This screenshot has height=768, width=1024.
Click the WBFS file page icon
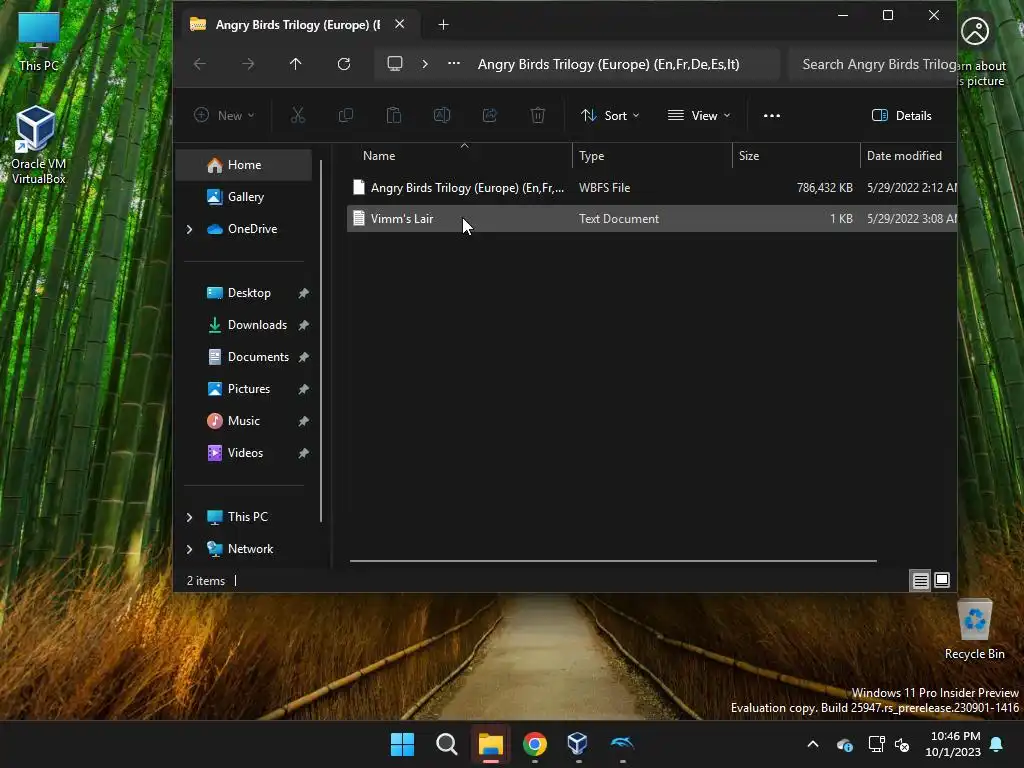coord(359,187)
